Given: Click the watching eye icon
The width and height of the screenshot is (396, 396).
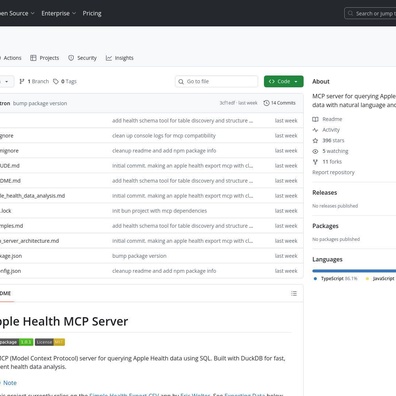Looking at the screenshot, I should point(315,151).
